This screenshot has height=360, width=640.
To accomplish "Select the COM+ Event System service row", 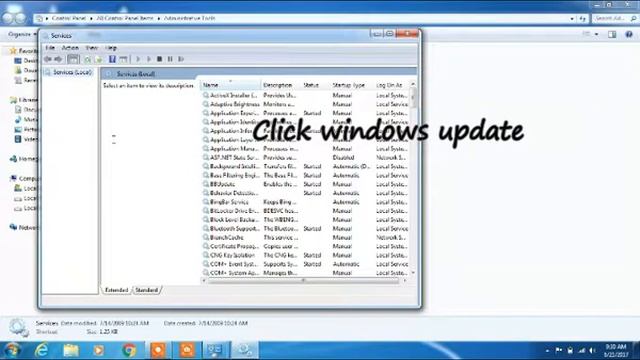I will point(305,264).
